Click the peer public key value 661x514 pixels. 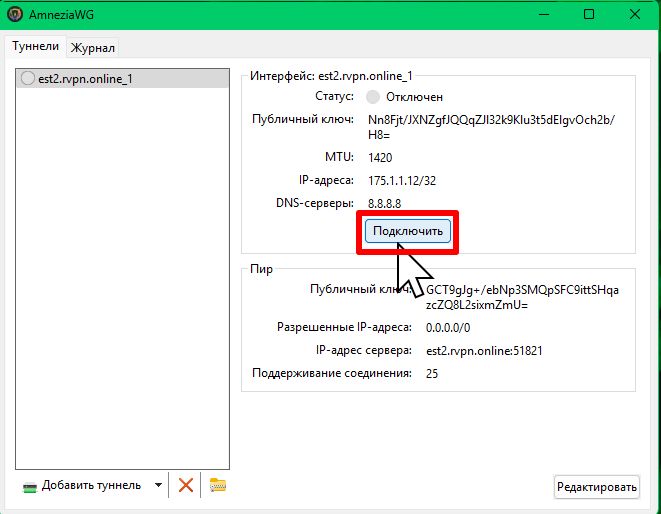[x=522, y=297]
